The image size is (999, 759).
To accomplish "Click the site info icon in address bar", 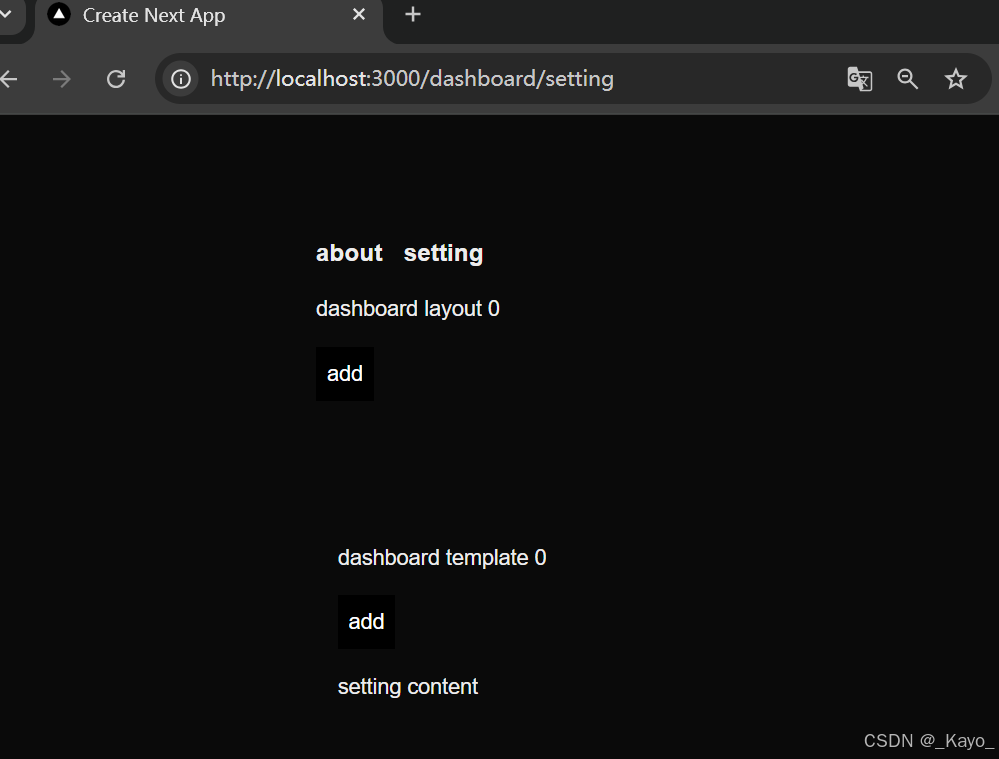I will click(x=180, y=78).
